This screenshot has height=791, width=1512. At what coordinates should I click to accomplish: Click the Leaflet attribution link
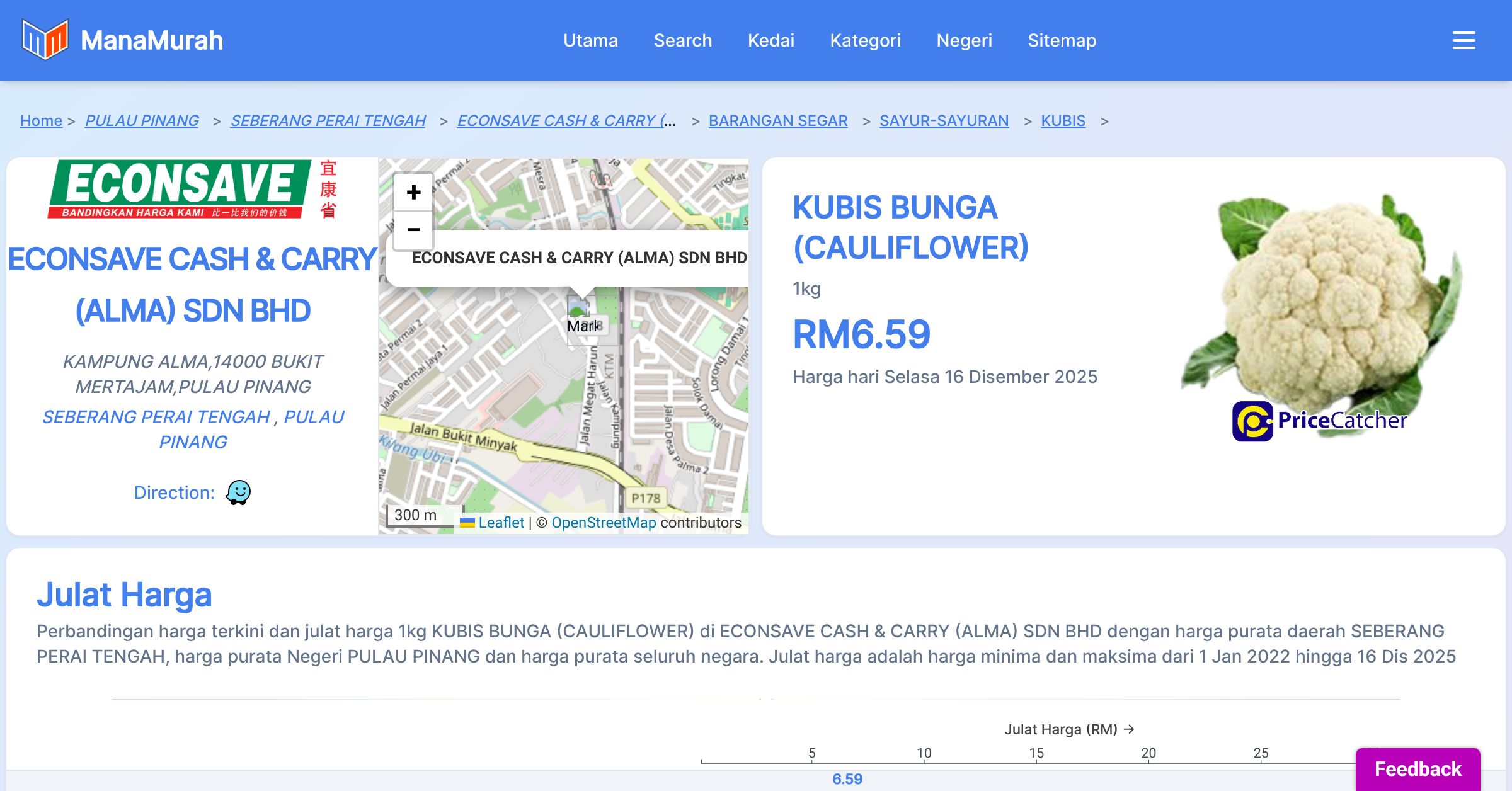pos(500,523)
